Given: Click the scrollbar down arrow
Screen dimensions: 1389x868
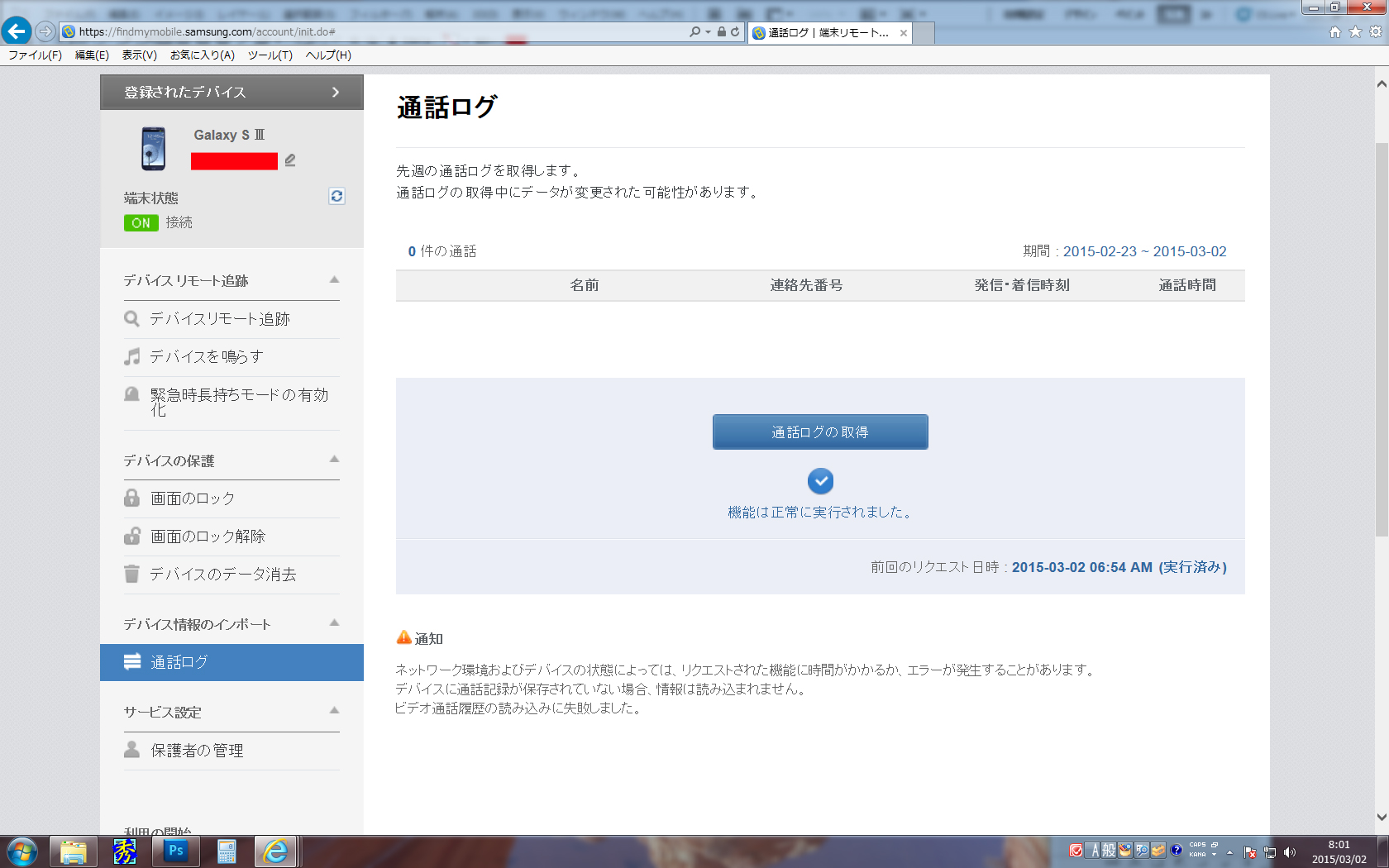Looking at the screenshot, I should pos(1381,817).
